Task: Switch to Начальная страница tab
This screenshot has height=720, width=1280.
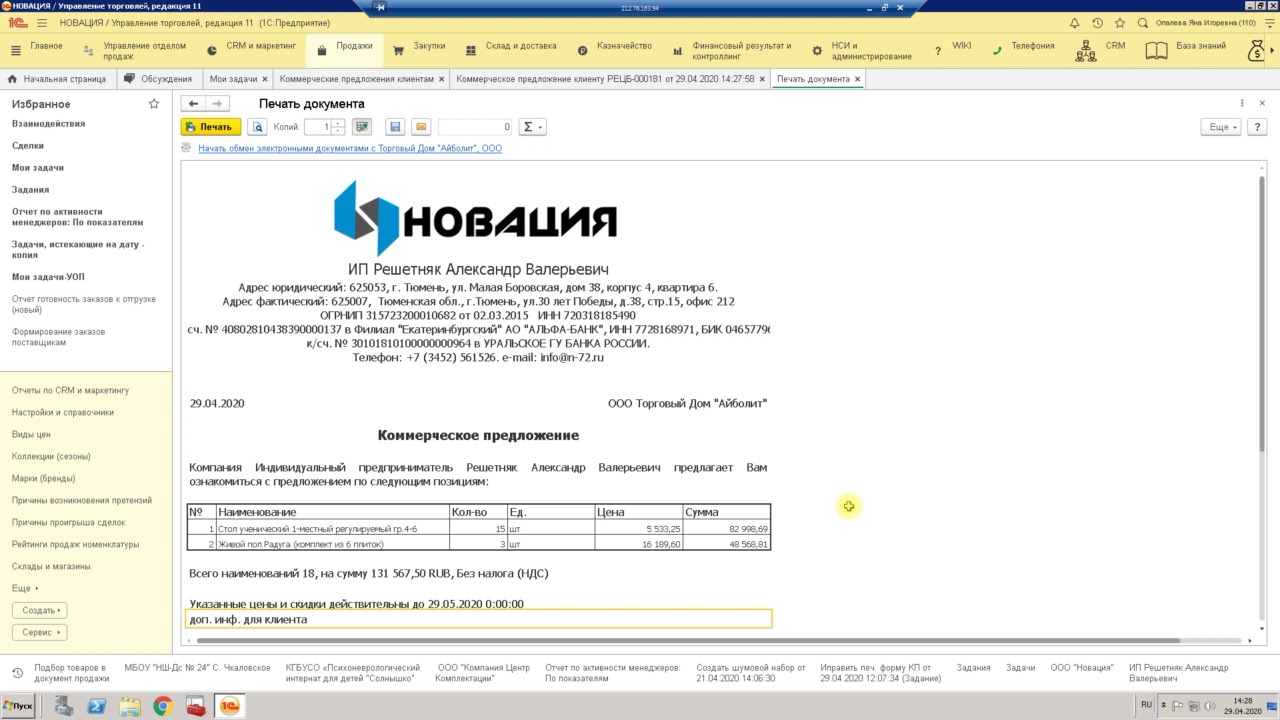Action: [x=57, y=79]
